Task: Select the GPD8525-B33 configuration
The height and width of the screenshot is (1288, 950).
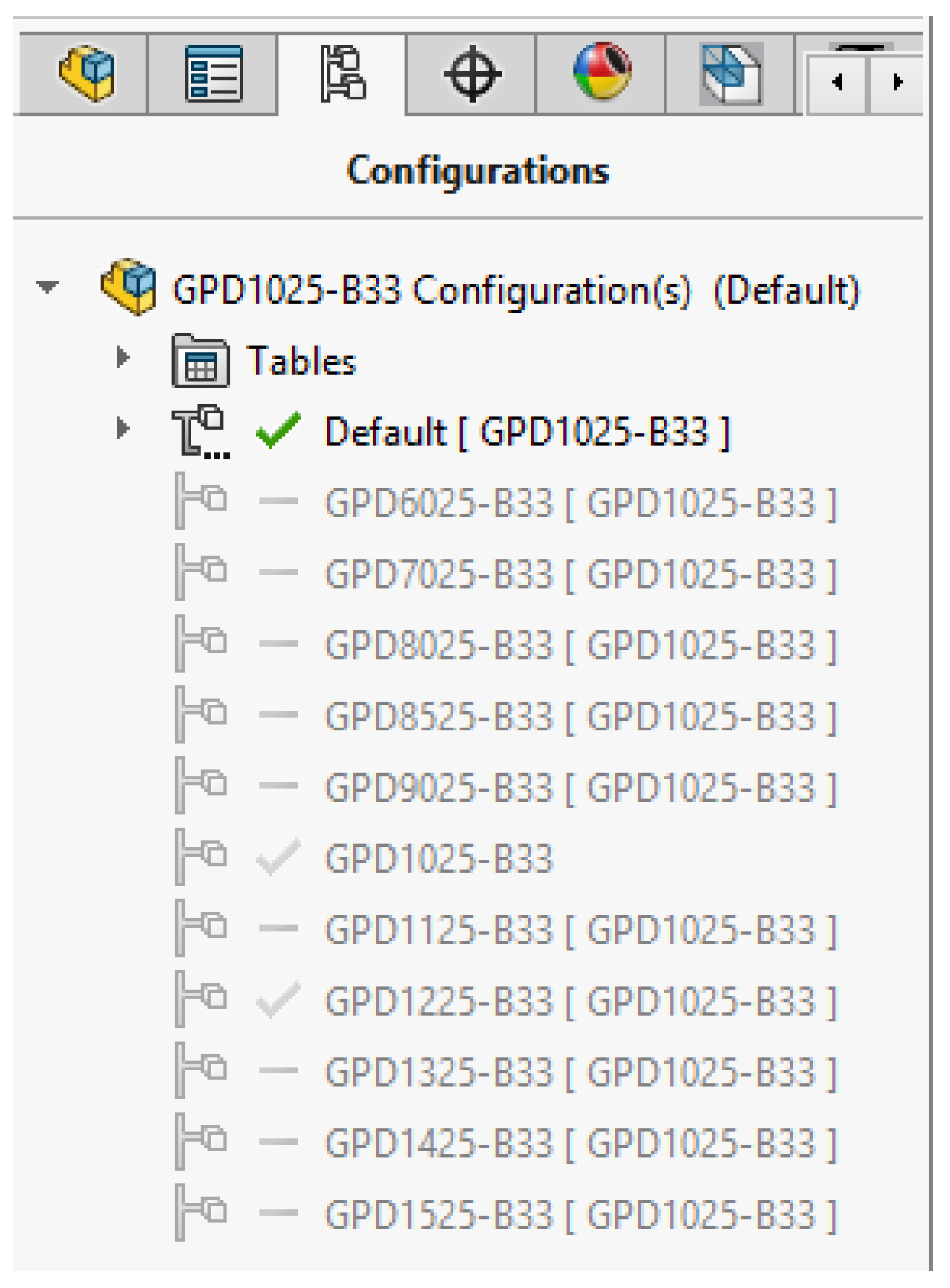Action: coord(580,717)
